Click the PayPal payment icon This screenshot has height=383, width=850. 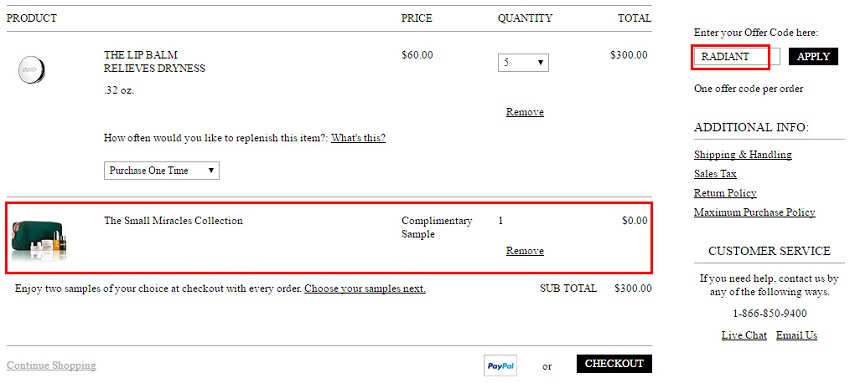click(500, 365)
